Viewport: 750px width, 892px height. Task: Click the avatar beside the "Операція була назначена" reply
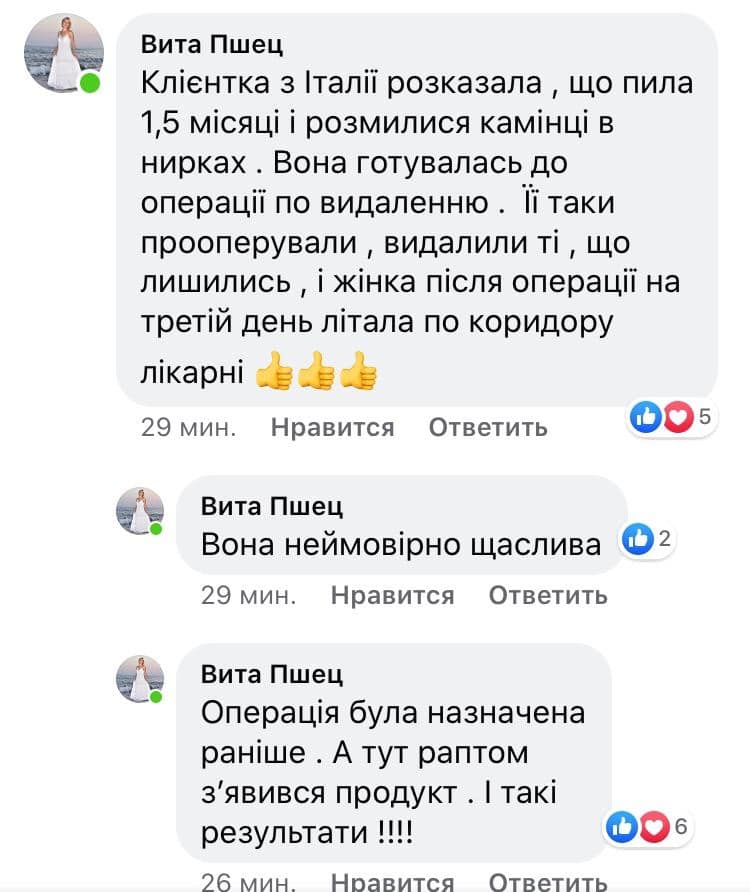(x=140, y=678)
